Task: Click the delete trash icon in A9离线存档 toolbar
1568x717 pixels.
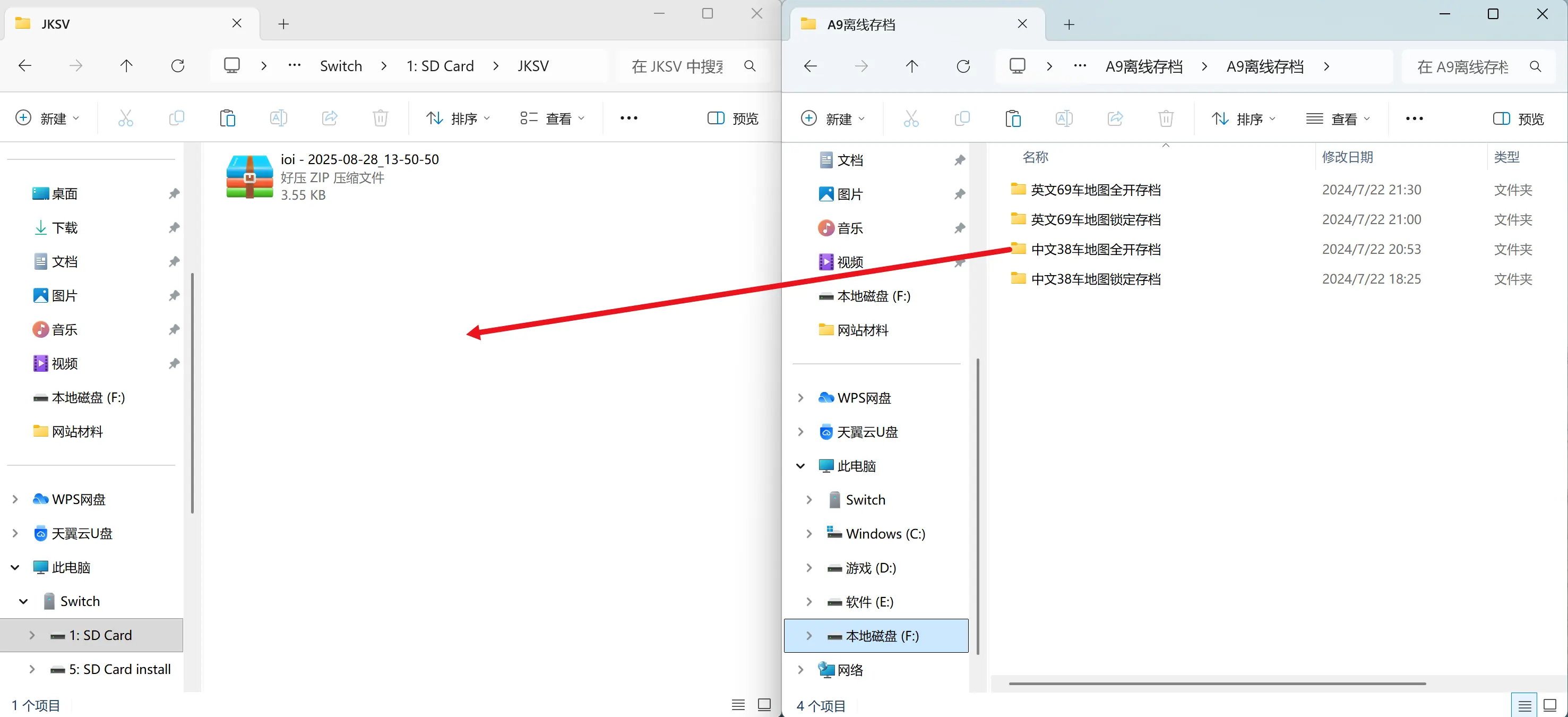Action: pyautogui.click(x=1166, y=119)
